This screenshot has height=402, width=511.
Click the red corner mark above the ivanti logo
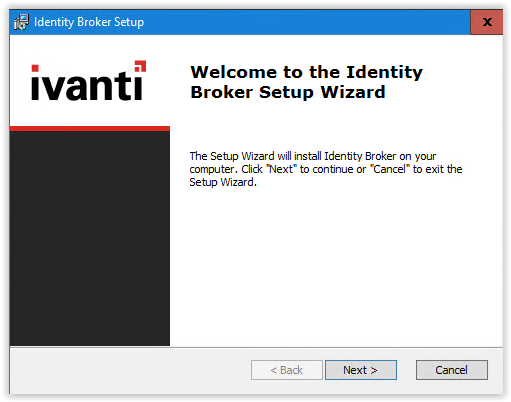tap(140, 66)
